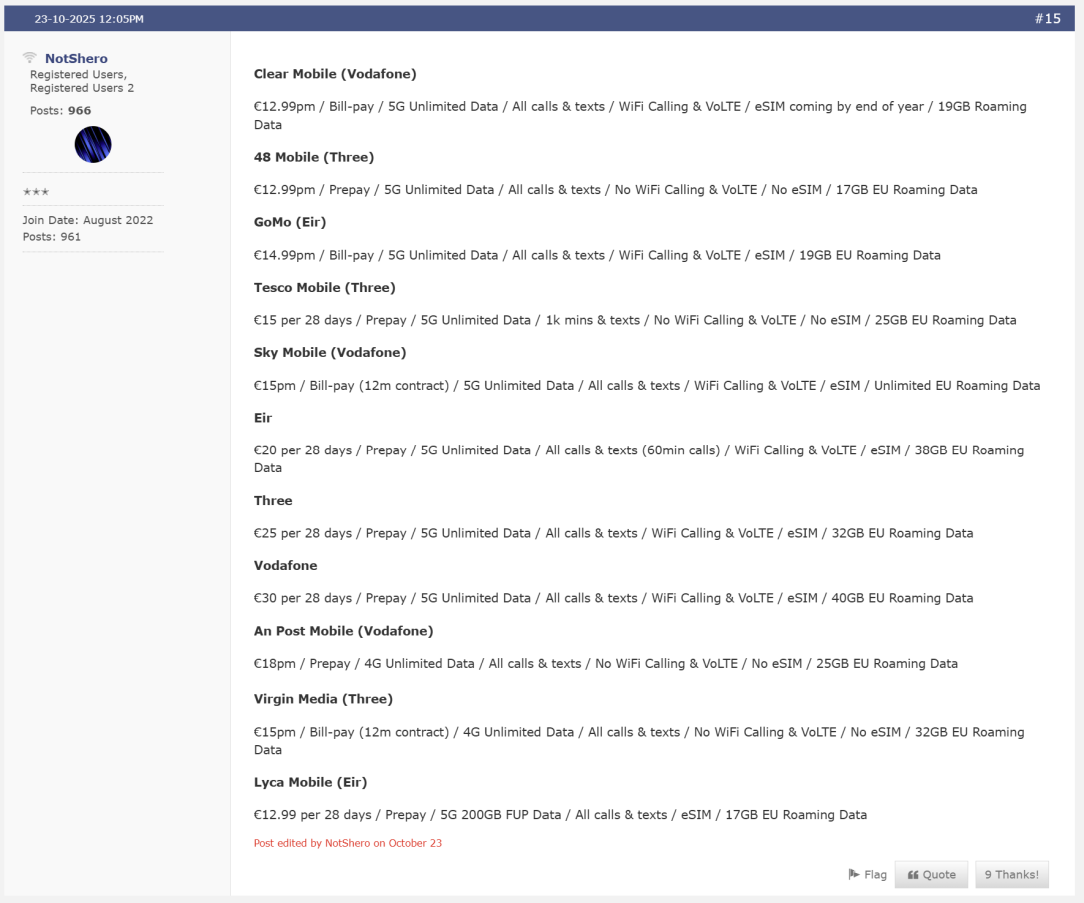
Task: Click the Lyca €12.99 per 28 days line
Action: pos(560,815)
